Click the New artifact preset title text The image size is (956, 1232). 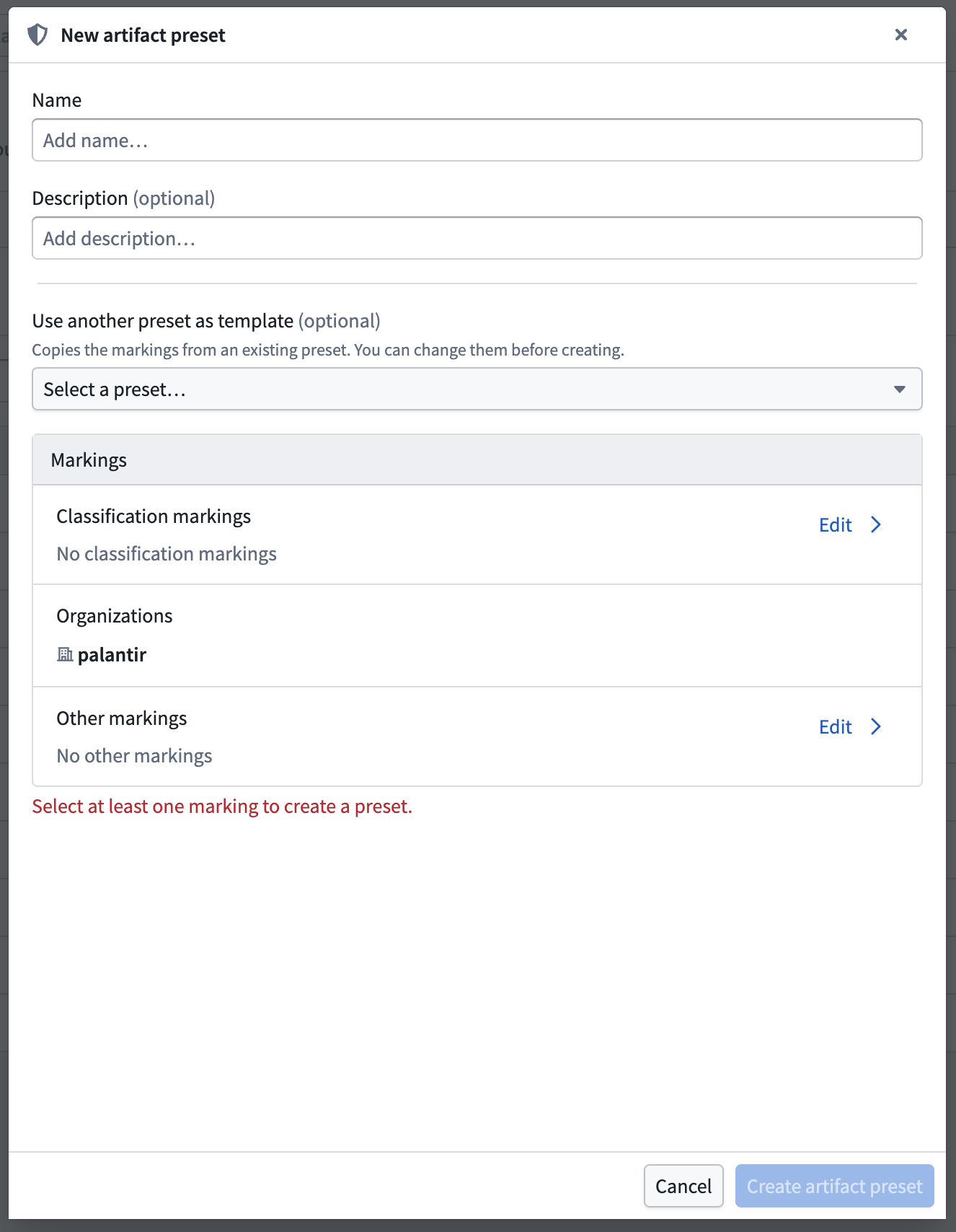(143, 35)
